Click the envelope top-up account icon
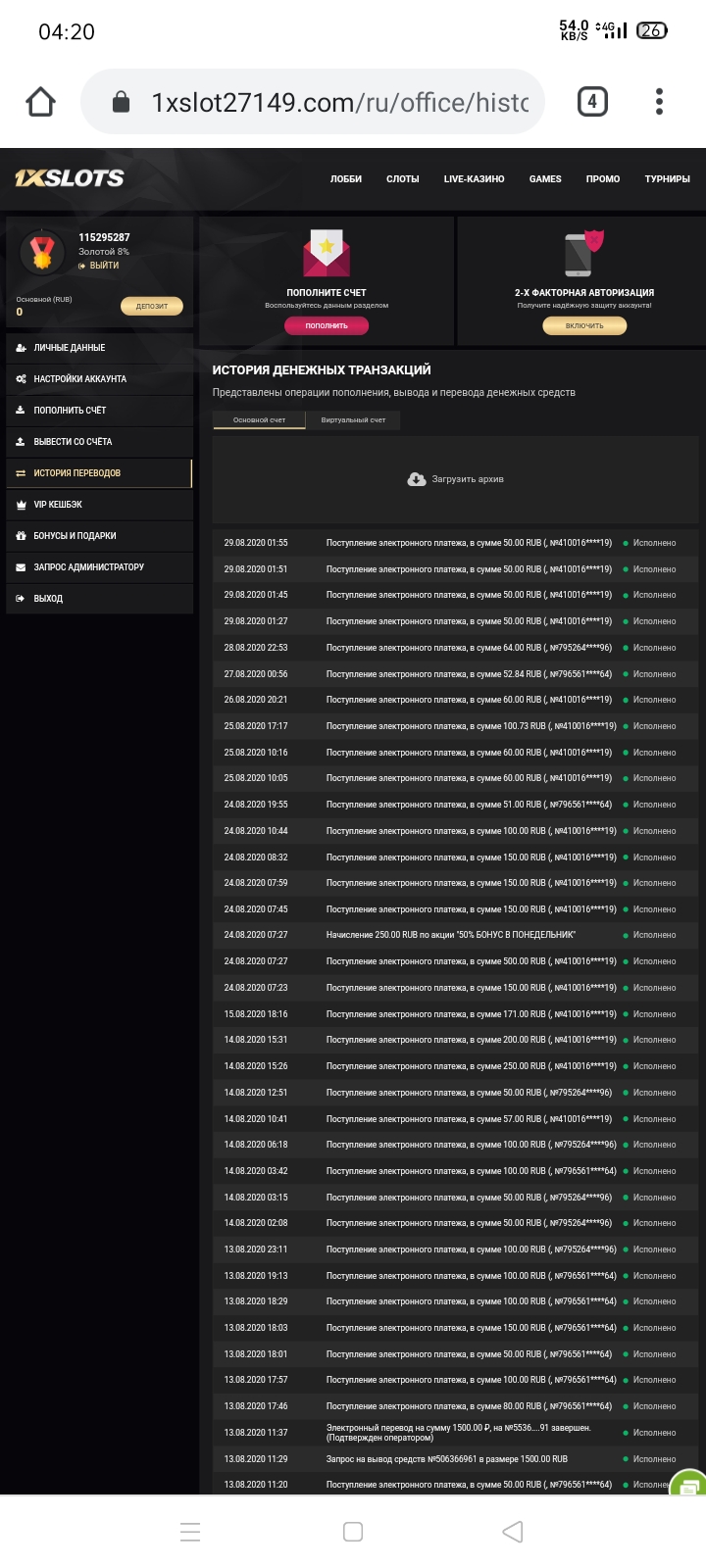The image size is (706, 1568). (x=327, y=253)
